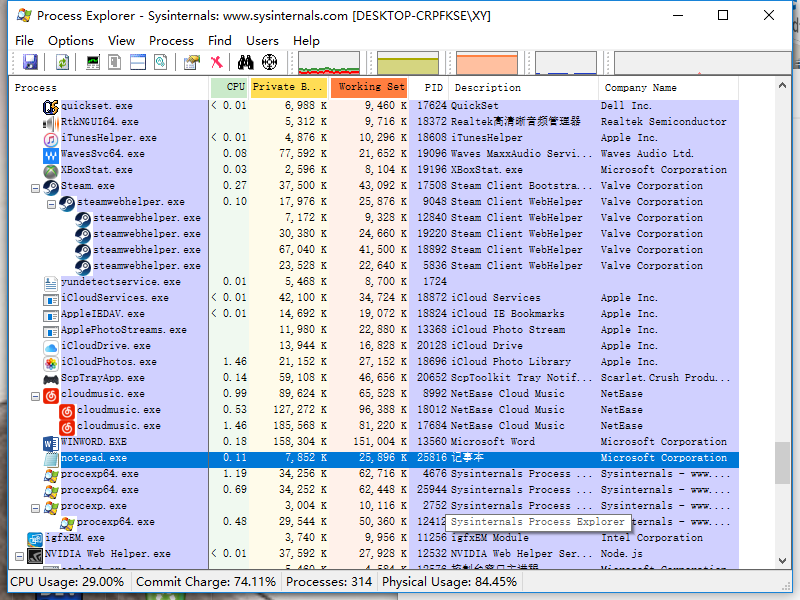Open the Properties toolbar icon
The image size is (800, 600).
click(x=192, y=62)
